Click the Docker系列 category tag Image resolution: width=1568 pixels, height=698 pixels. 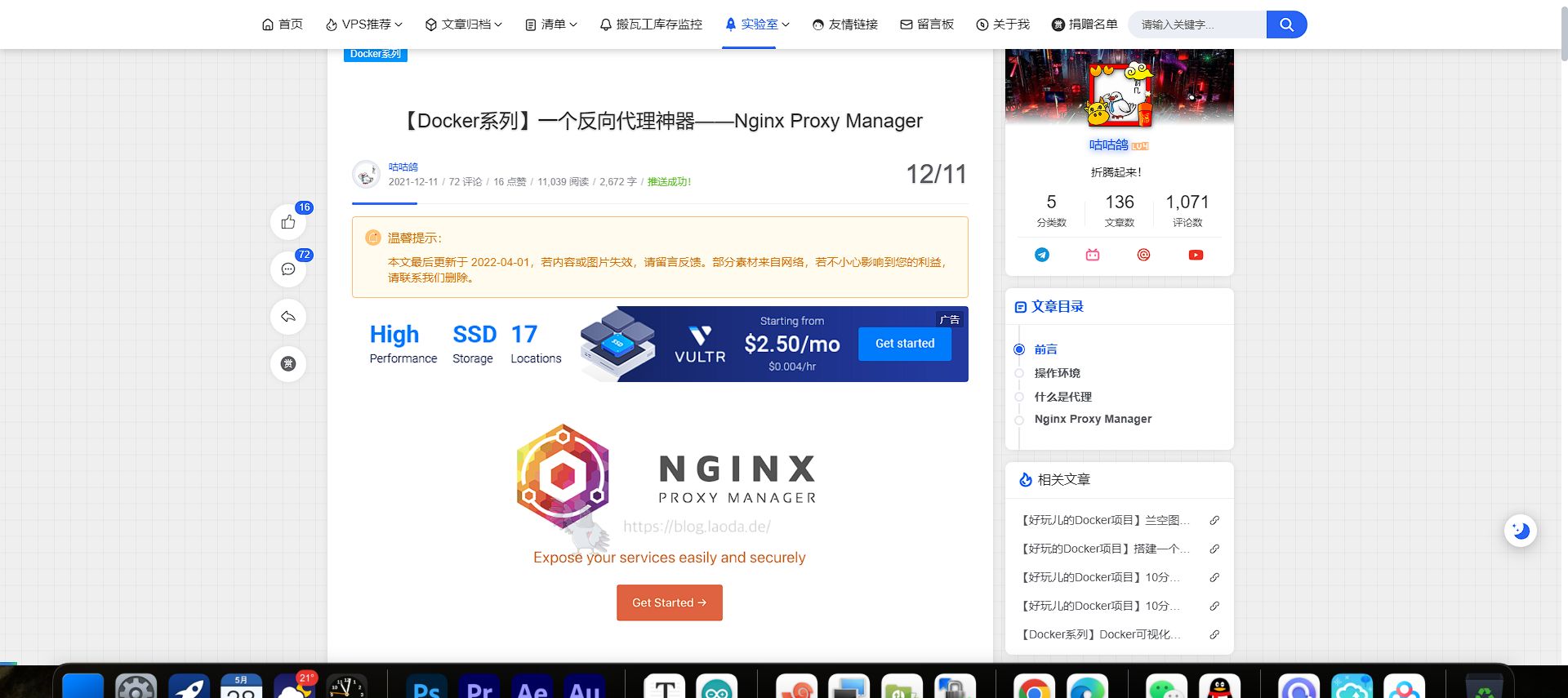point(376,54)
